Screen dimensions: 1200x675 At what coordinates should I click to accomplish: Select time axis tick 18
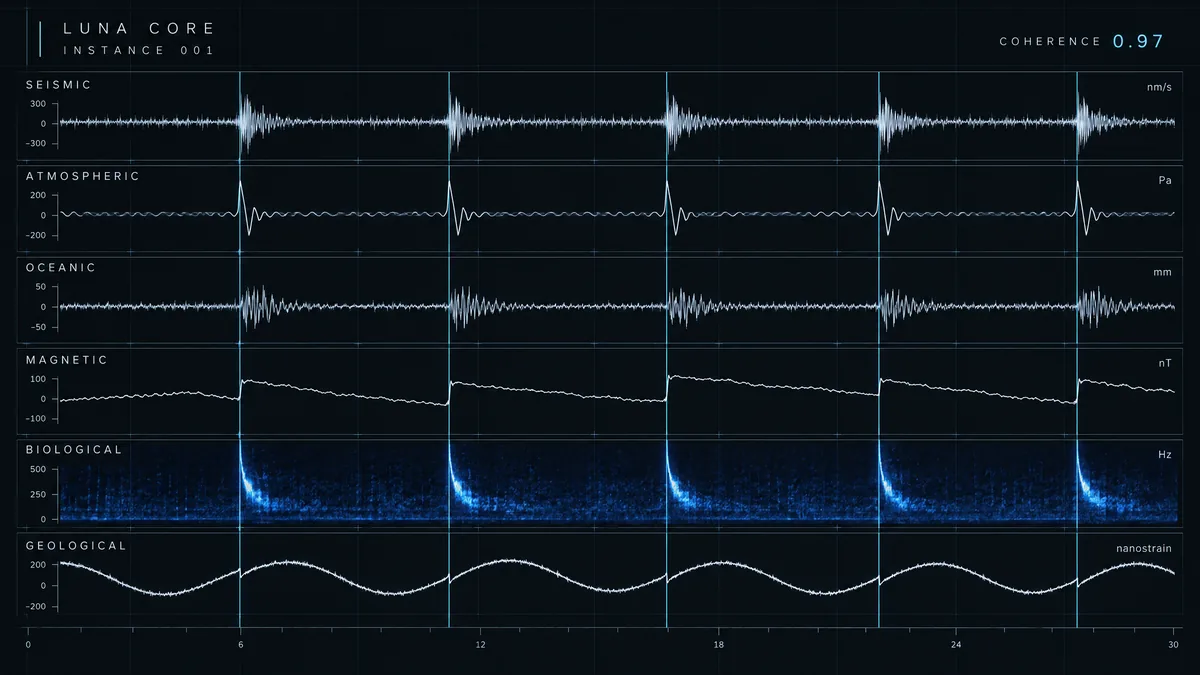click(718, 645)
